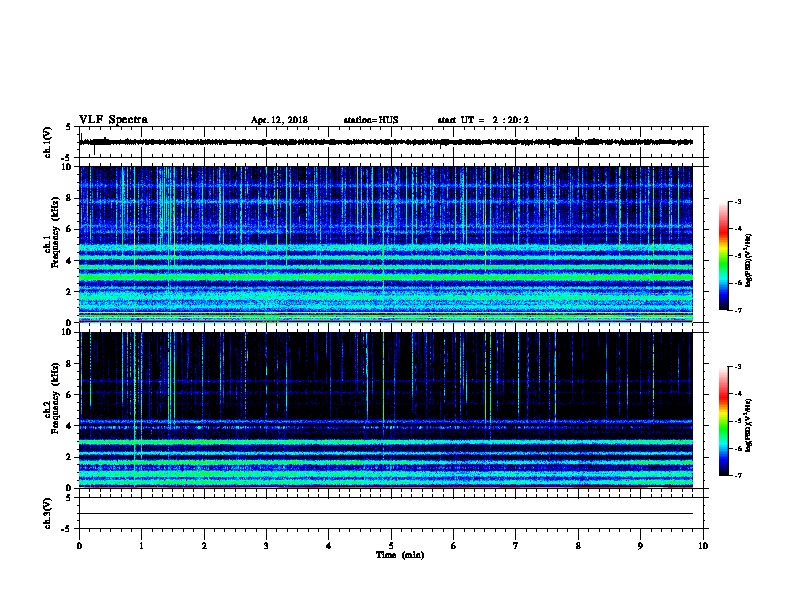Click the time axis tick label 5
The width and height of the screenshot is (792, 612).
coord(391,546)
